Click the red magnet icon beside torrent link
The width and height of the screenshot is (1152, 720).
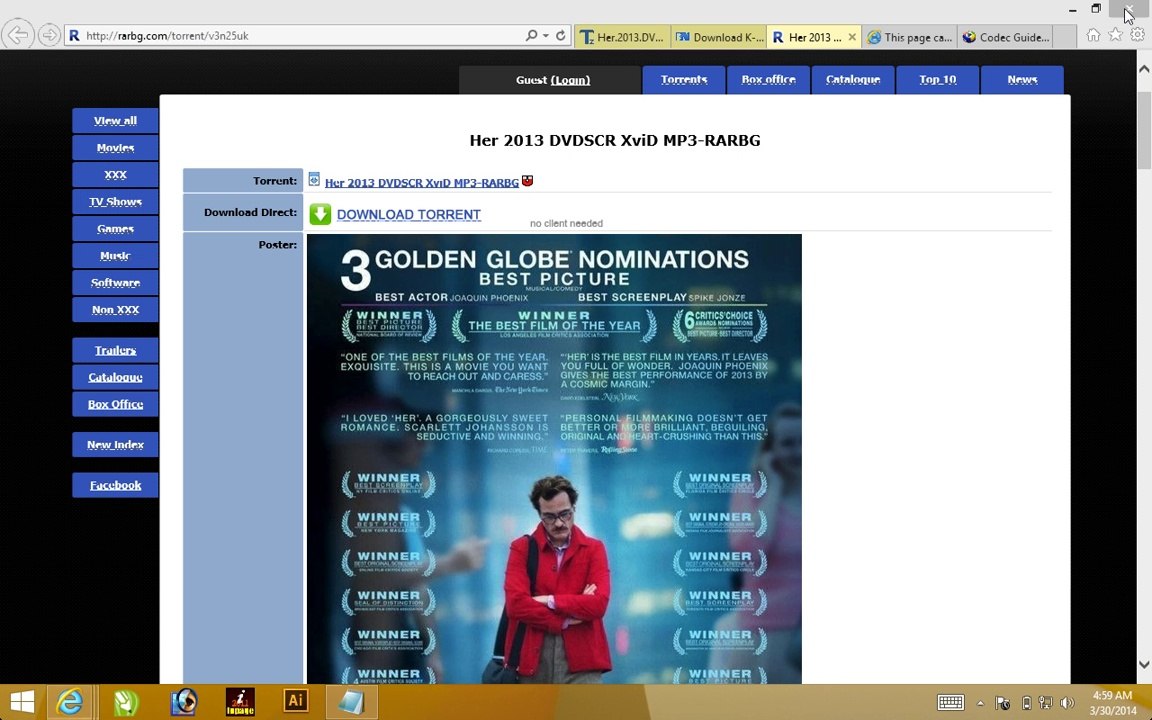527,181
